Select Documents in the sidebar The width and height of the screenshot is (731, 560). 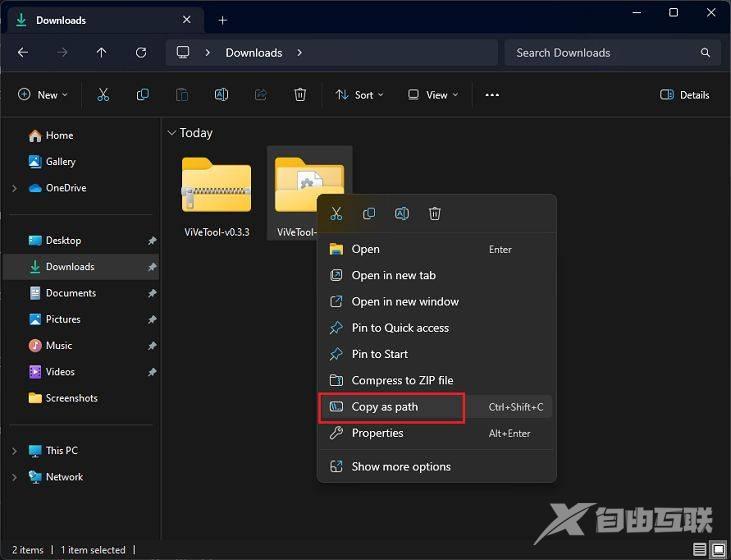[x=62, y=293]
